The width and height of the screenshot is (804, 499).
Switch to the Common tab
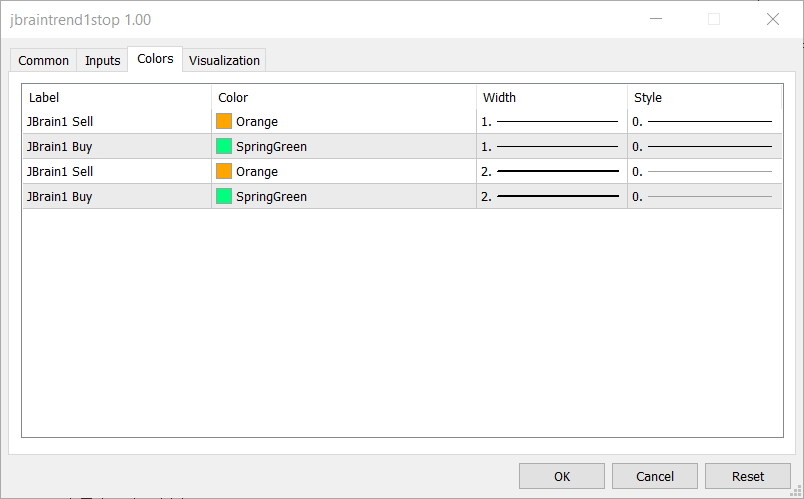(x=44, y=60)
